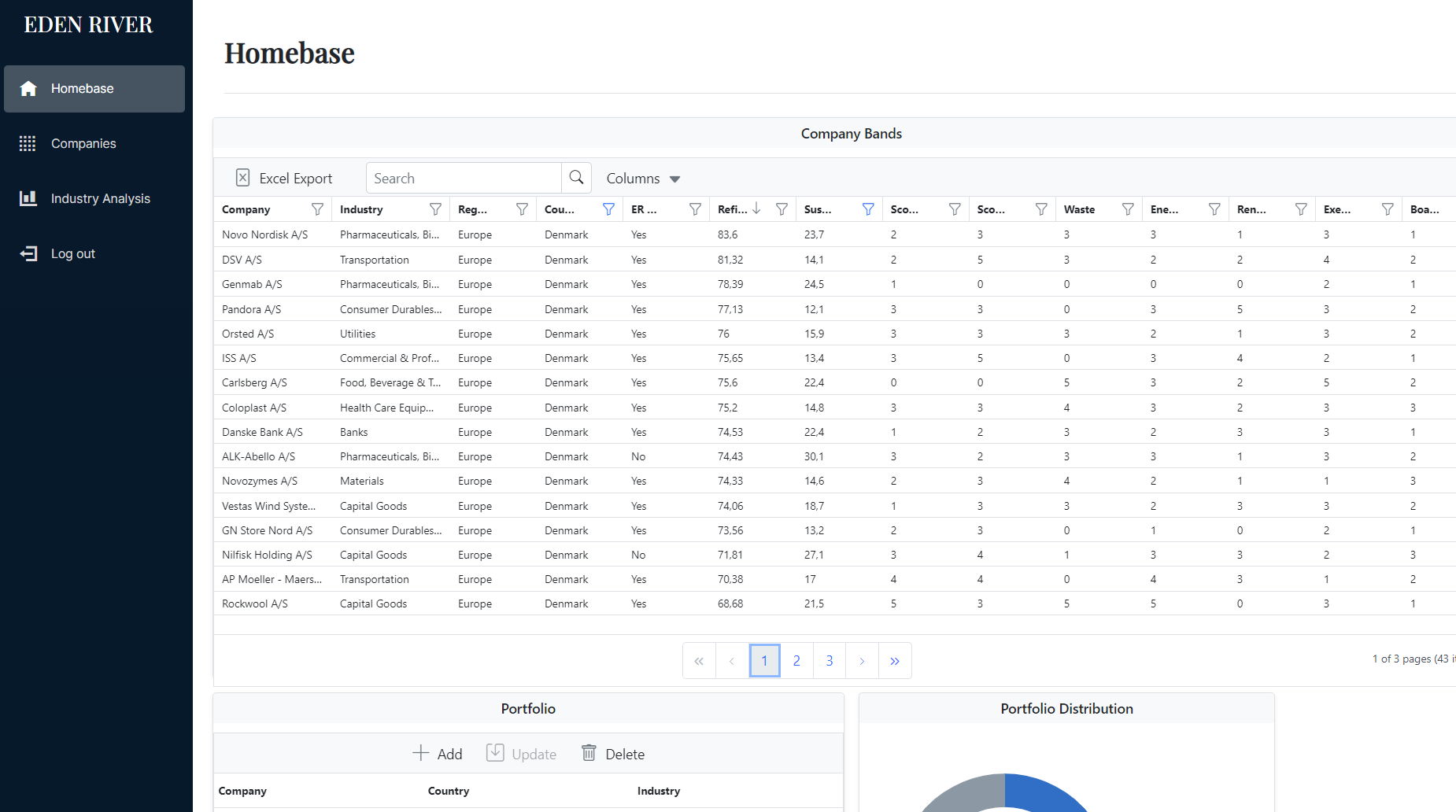Open the active Sustainalytics column filter icon
1456x812 pixels.
(x=868, y=209)
